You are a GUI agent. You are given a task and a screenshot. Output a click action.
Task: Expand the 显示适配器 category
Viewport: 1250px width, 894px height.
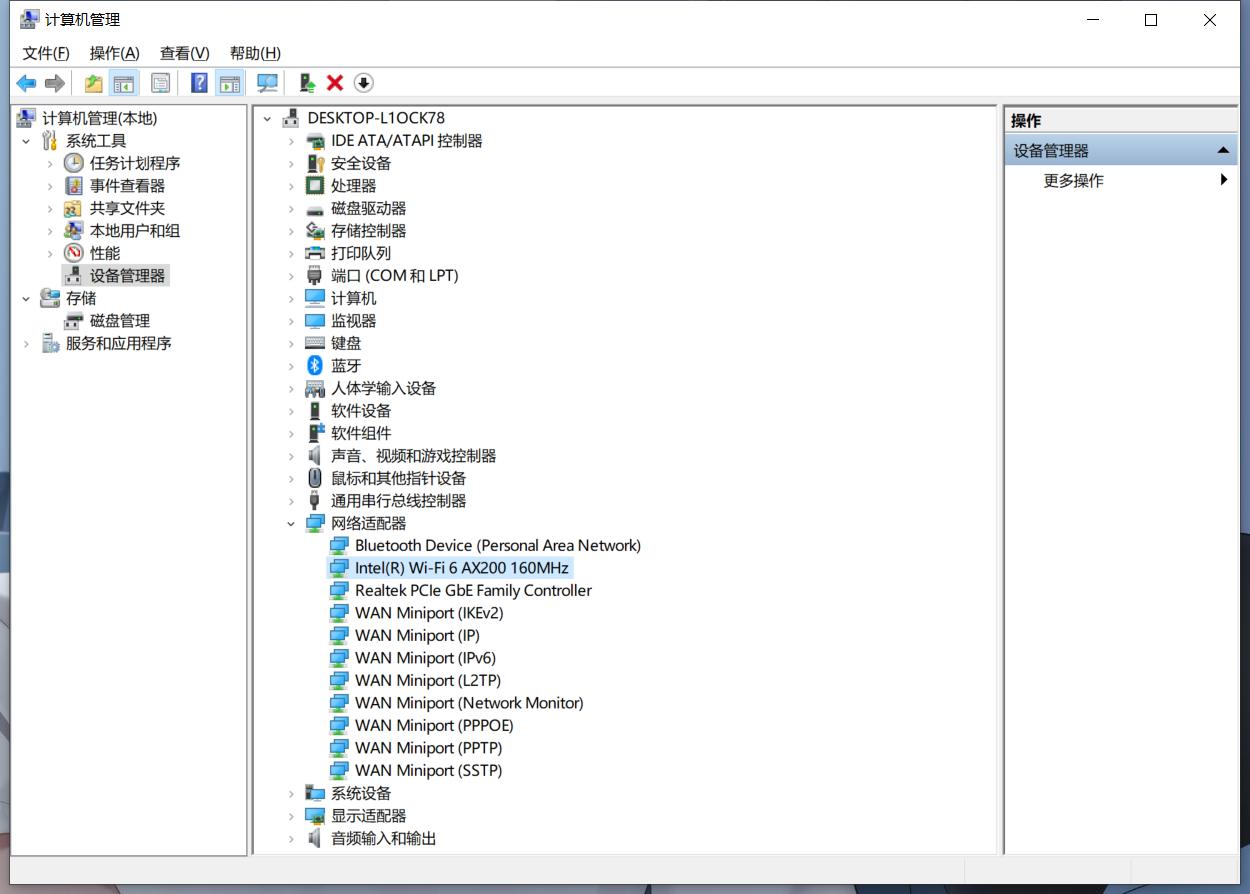click(291, 816)
